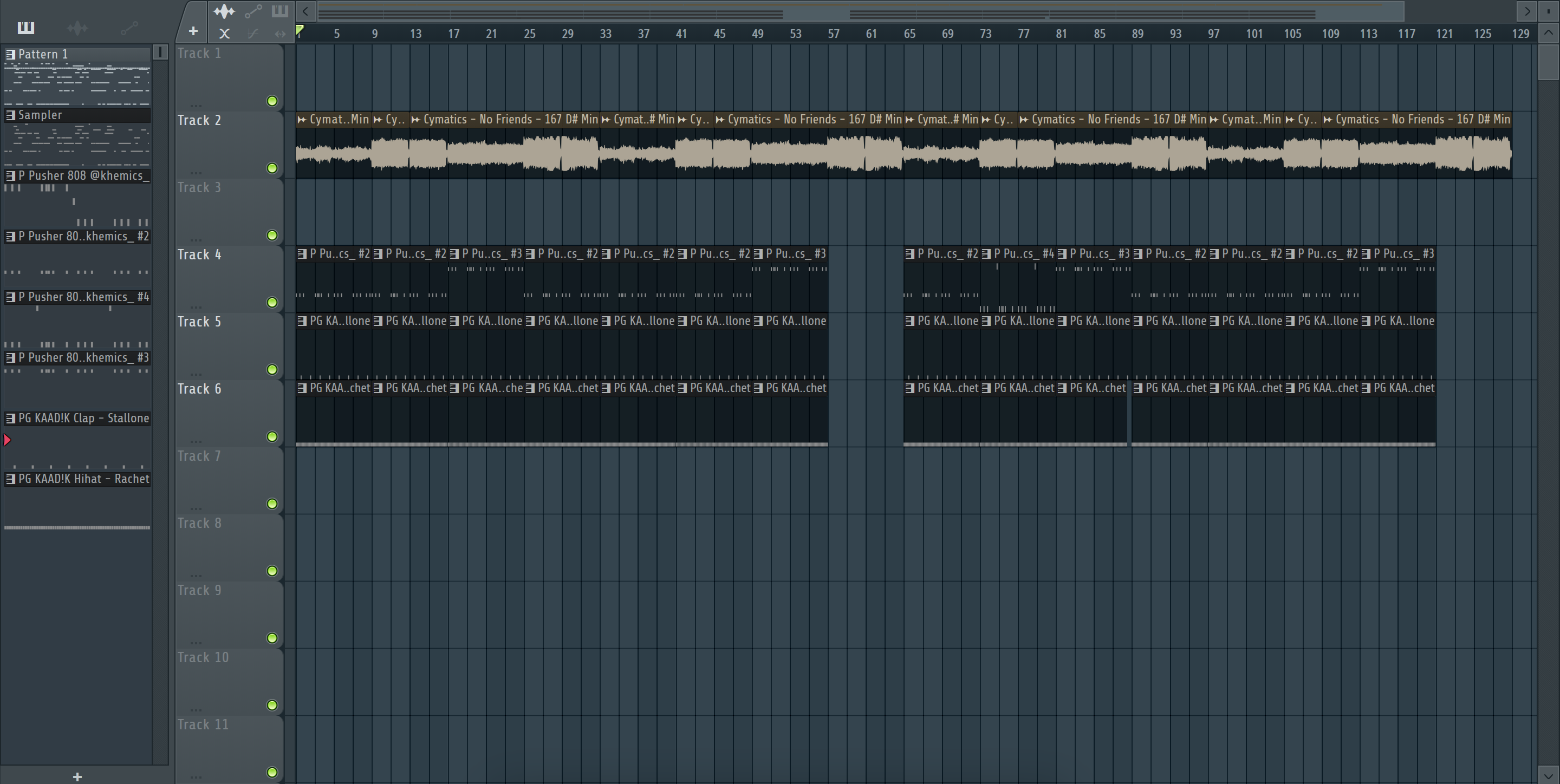The image size is (1560, 784).
Task: Click the picker panel scrollbar thumb
Action: coord(160,52)
